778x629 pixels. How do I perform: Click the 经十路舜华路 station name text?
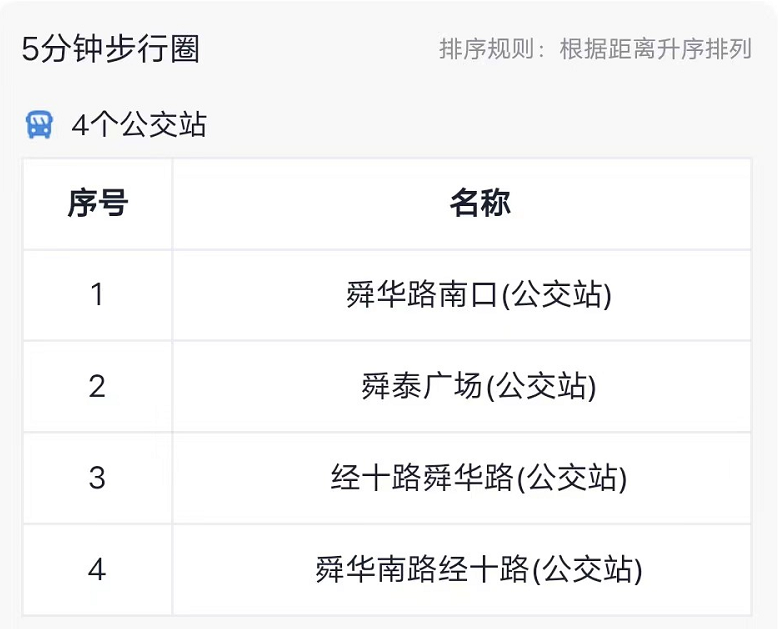point(422,478)
